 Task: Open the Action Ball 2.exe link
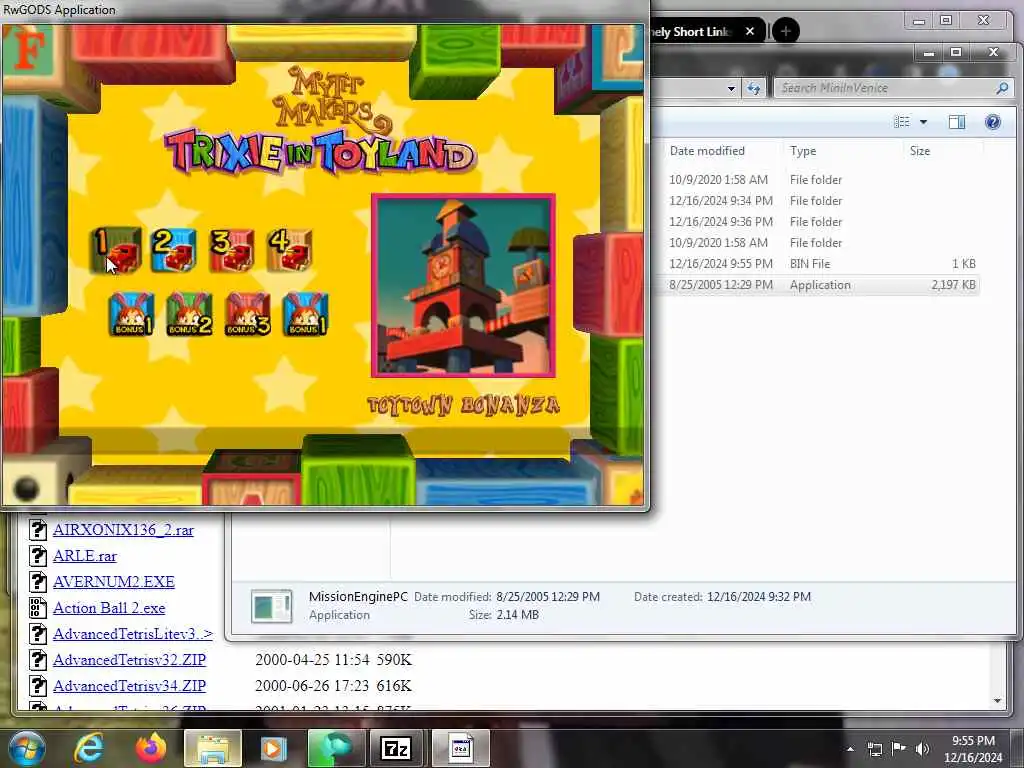(x=108, y=608)
